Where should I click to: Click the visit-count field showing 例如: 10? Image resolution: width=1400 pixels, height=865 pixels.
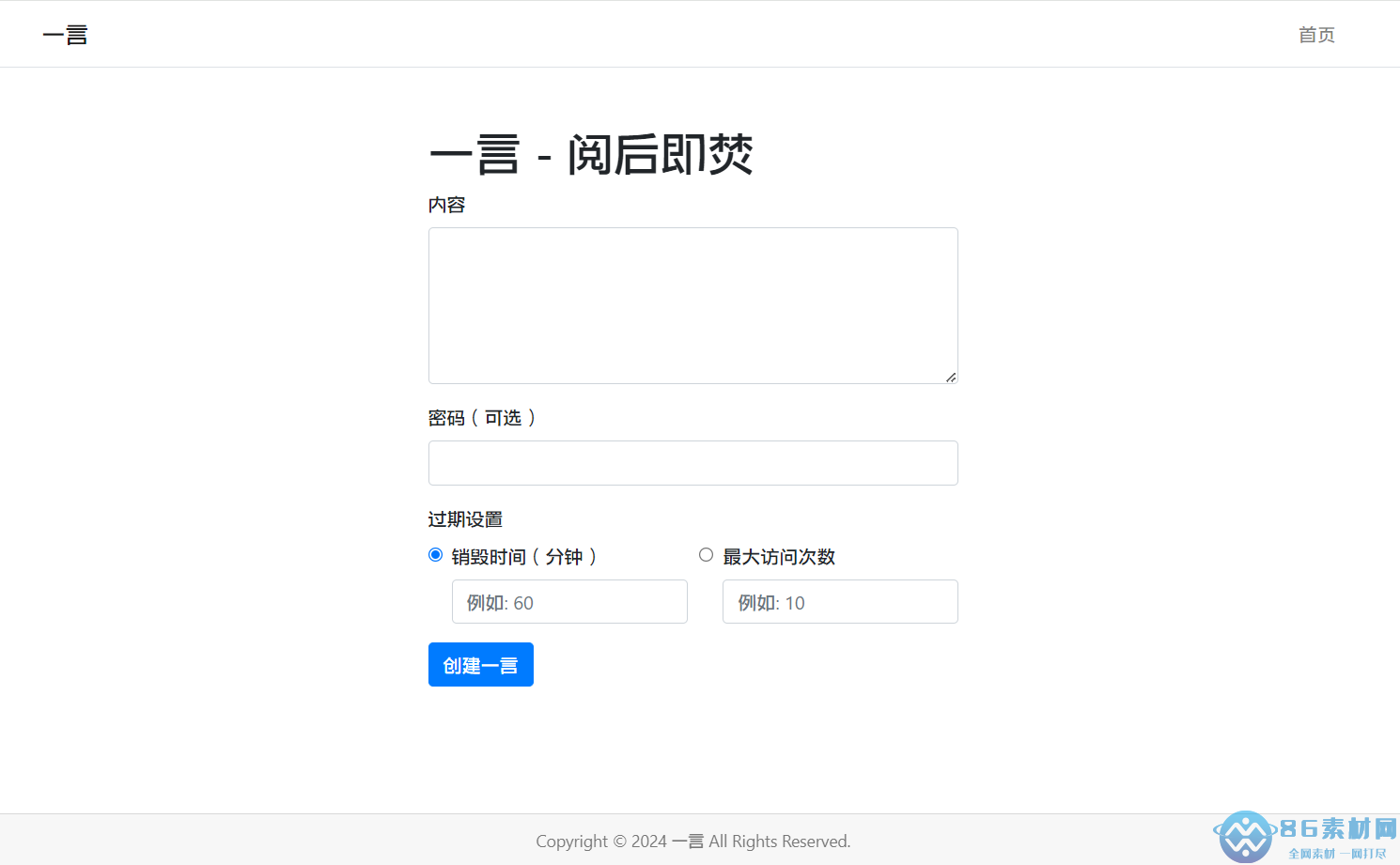pos(840,601)
